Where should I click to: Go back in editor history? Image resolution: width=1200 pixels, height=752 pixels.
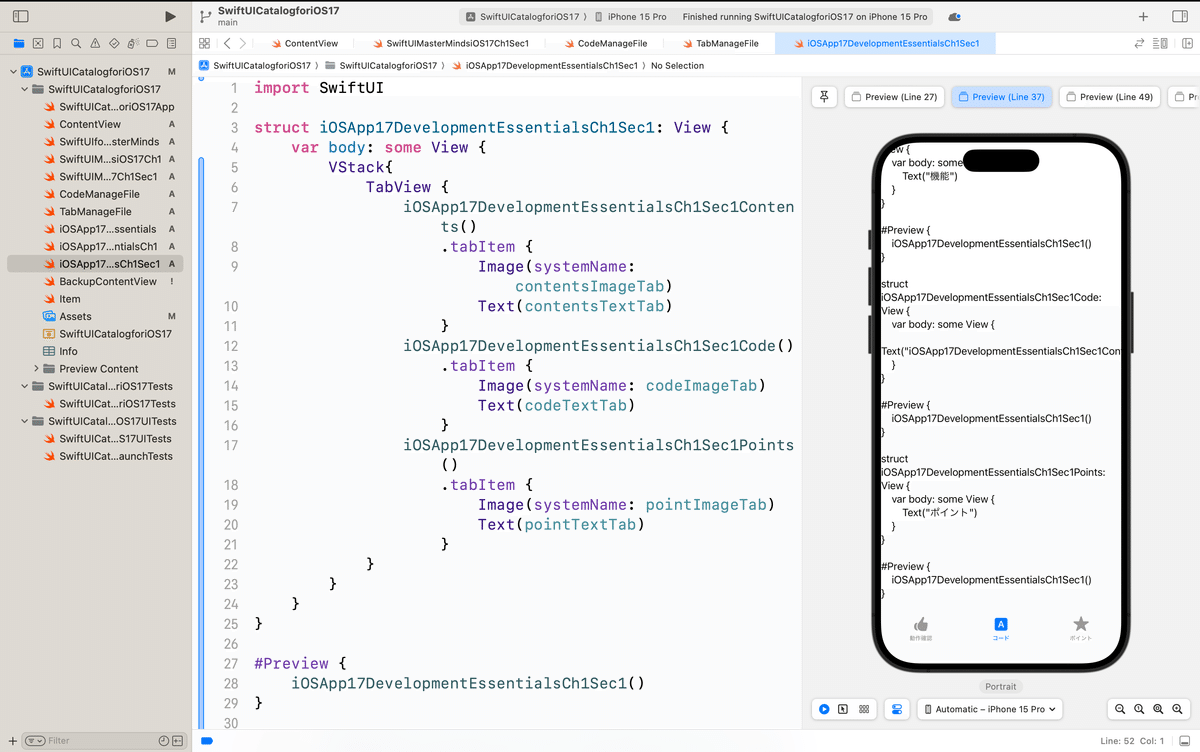227,44
